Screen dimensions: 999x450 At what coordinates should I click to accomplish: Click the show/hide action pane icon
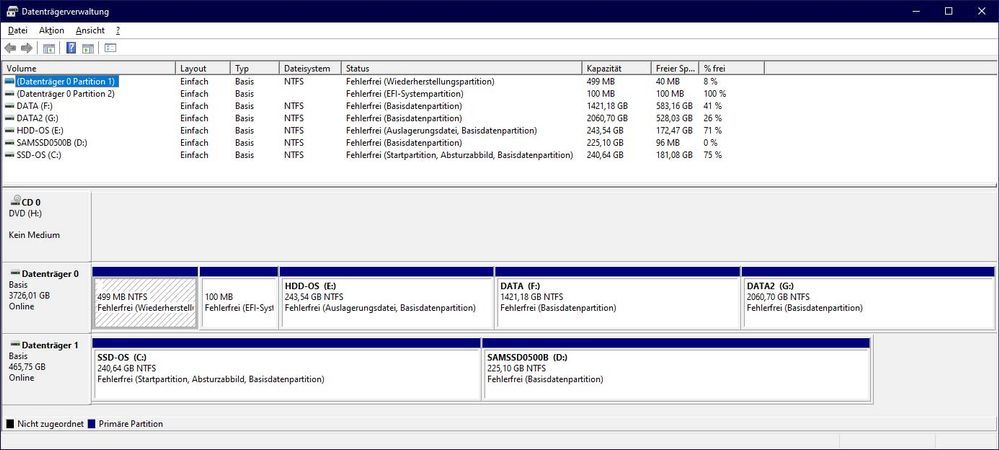[88, 47]
